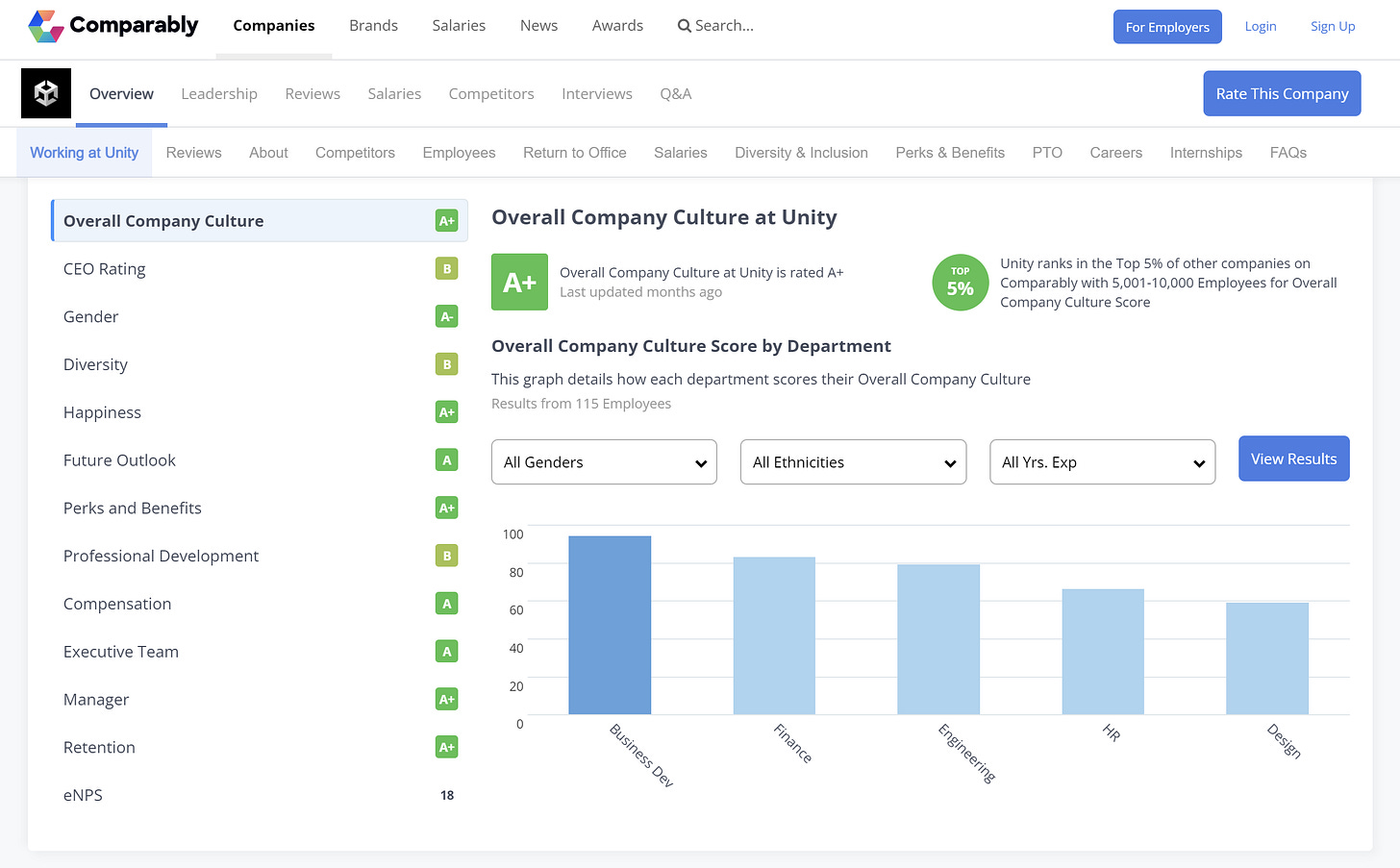
Task: Open the All Ethnicities dropdown
Action: [x=853, y=462]
